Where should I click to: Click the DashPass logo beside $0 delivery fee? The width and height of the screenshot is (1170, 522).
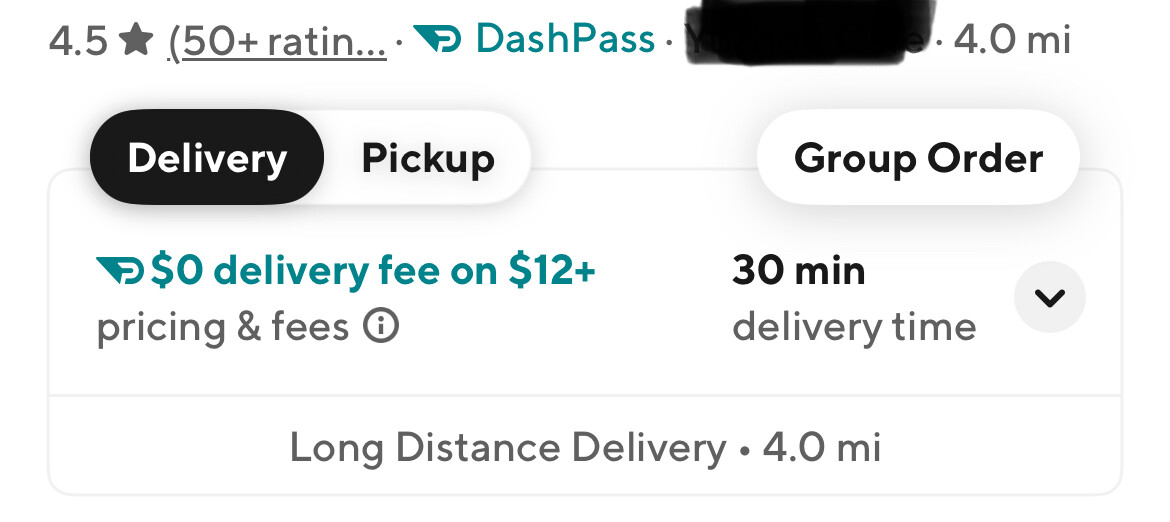120,270
